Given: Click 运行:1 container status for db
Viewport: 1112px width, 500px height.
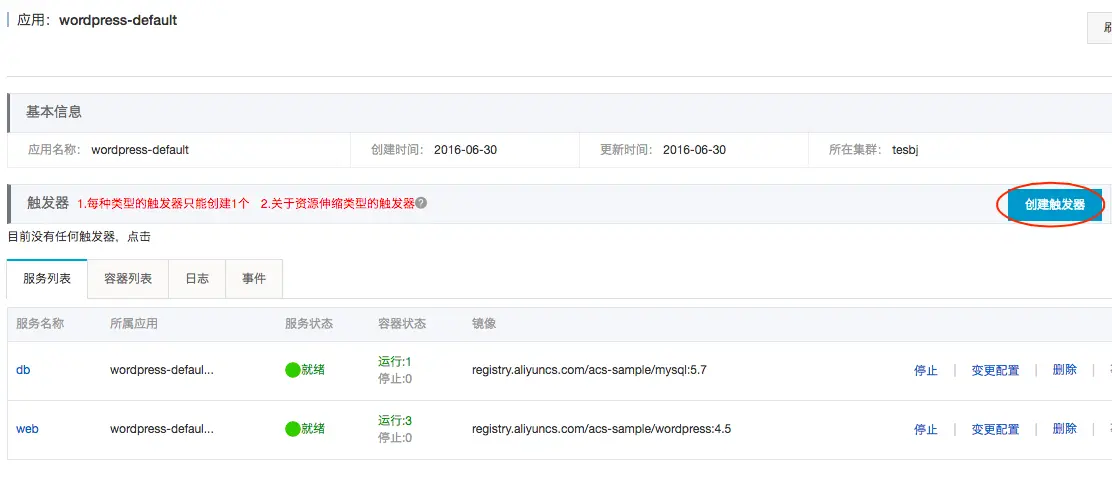Looking at the screenshot, I should pyautogui.click(x=395, y=362).
